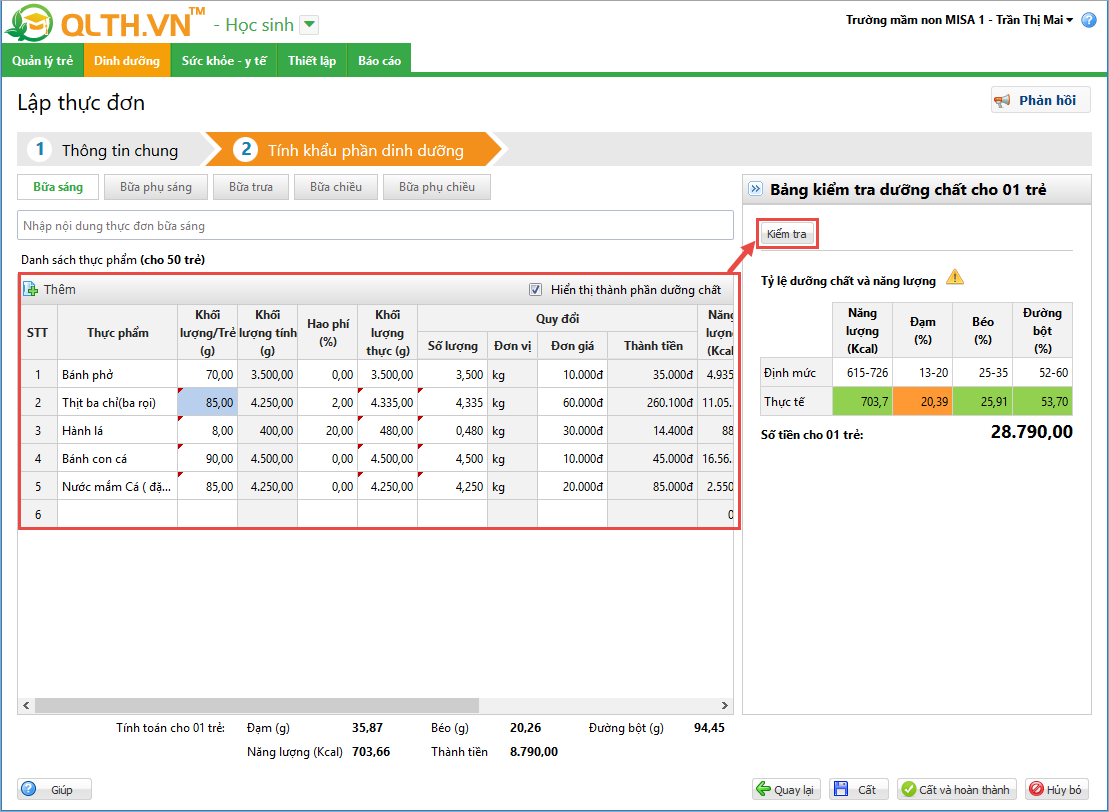The height and width of the screenshot is (812, 1109).
Task: Click the breakfast menu content input field
Action: coord(375,226)
